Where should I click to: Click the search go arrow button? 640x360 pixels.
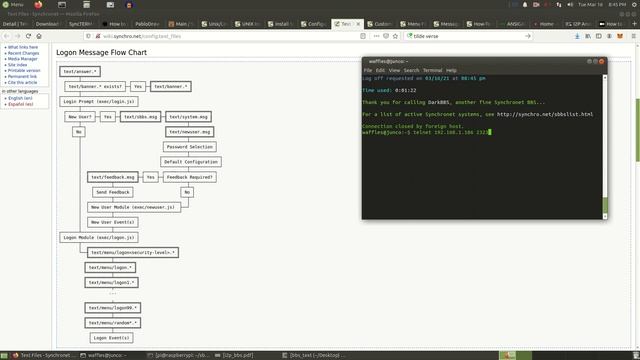click(528, 36)
